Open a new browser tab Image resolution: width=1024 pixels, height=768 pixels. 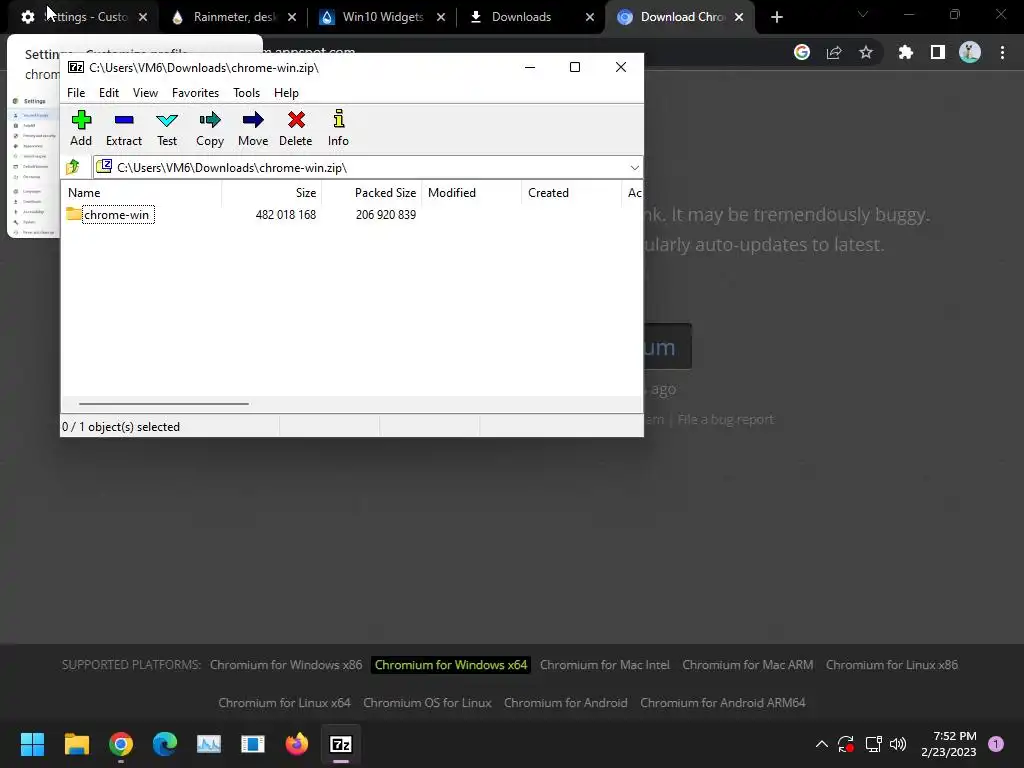[776, 17]
